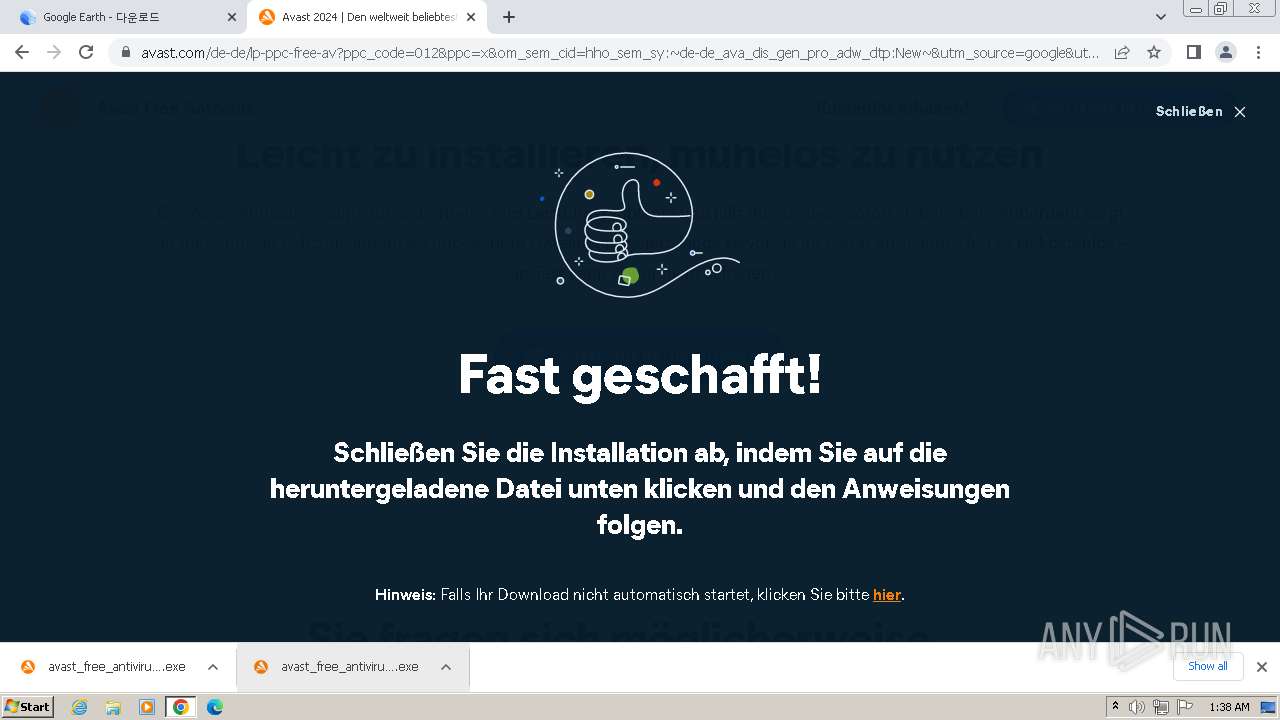Click the avast.com address bar
The width and height of the screenshot is (1280, 720).
(x=620, y=52)
